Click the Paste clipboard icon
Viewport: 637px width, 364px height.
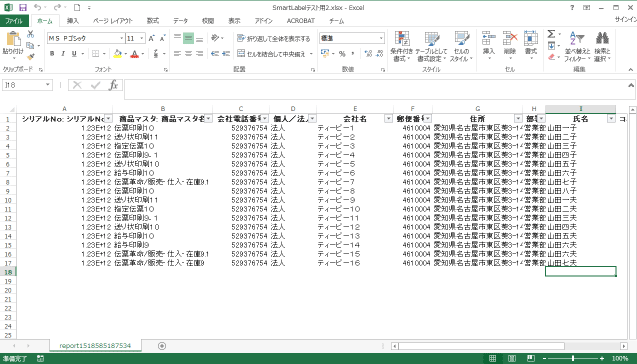(x=13, y=39)
